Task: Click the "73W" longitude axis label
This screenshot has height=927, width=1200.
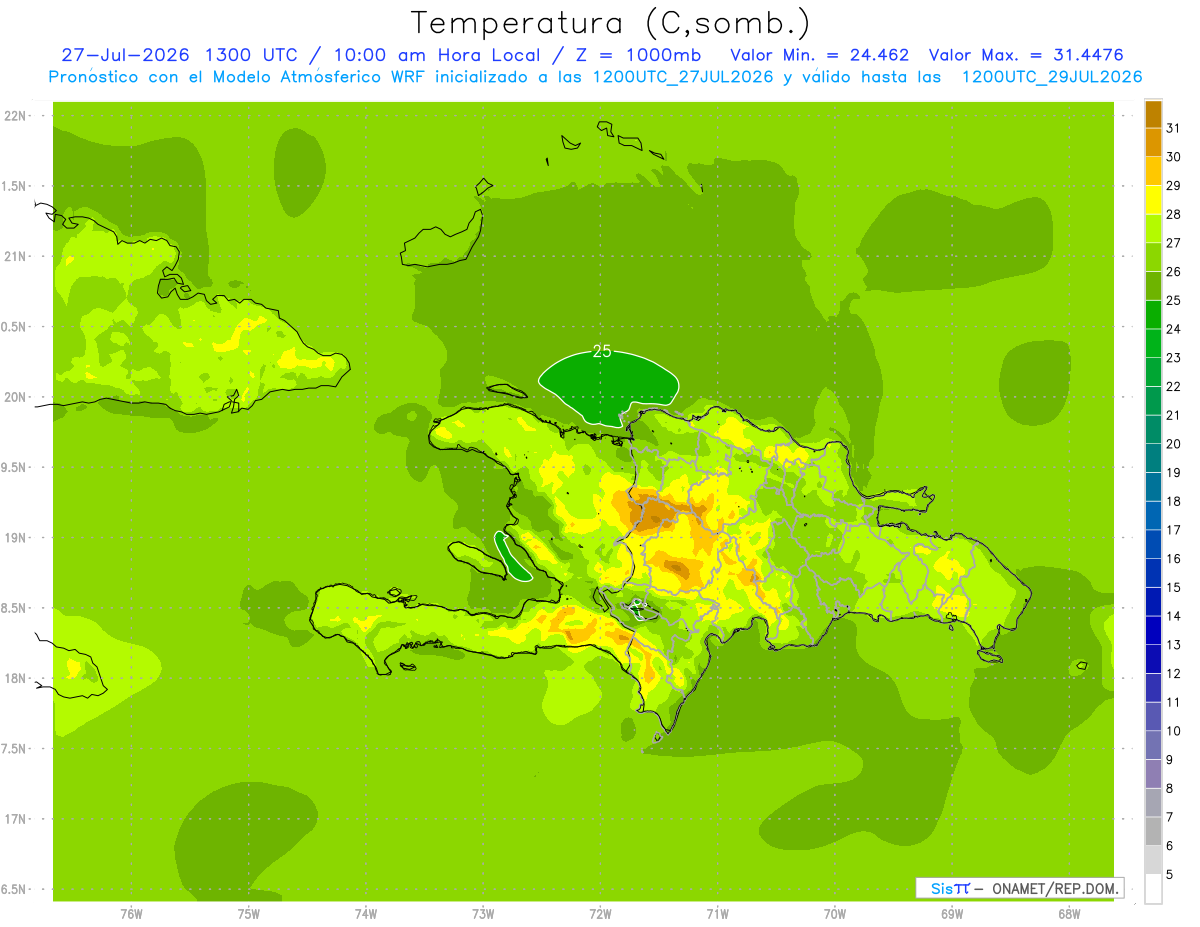Action: (x=483, y=912)
